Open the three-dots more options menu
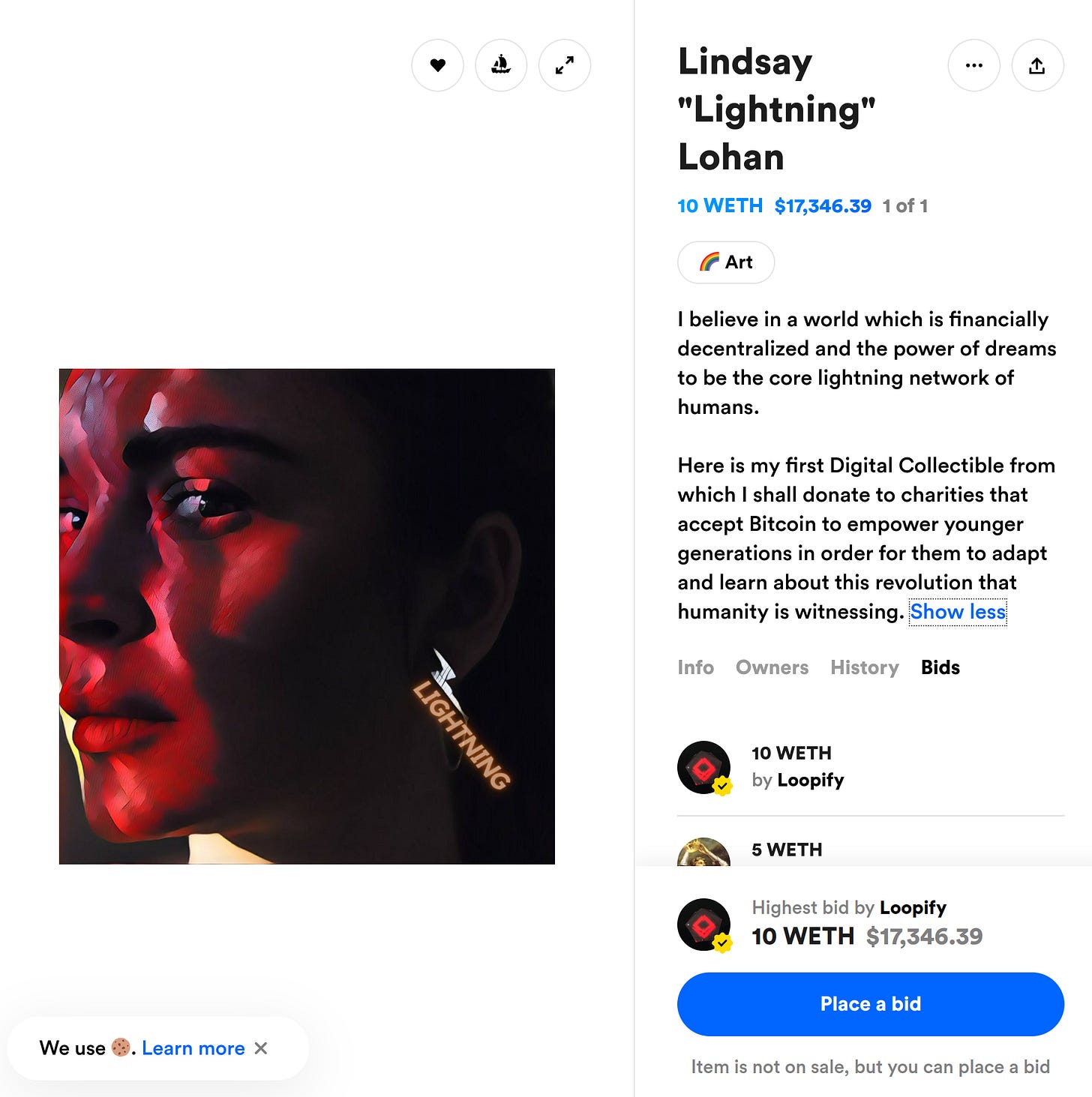This screenshot has width=1092, height=1097. point(974,65)
